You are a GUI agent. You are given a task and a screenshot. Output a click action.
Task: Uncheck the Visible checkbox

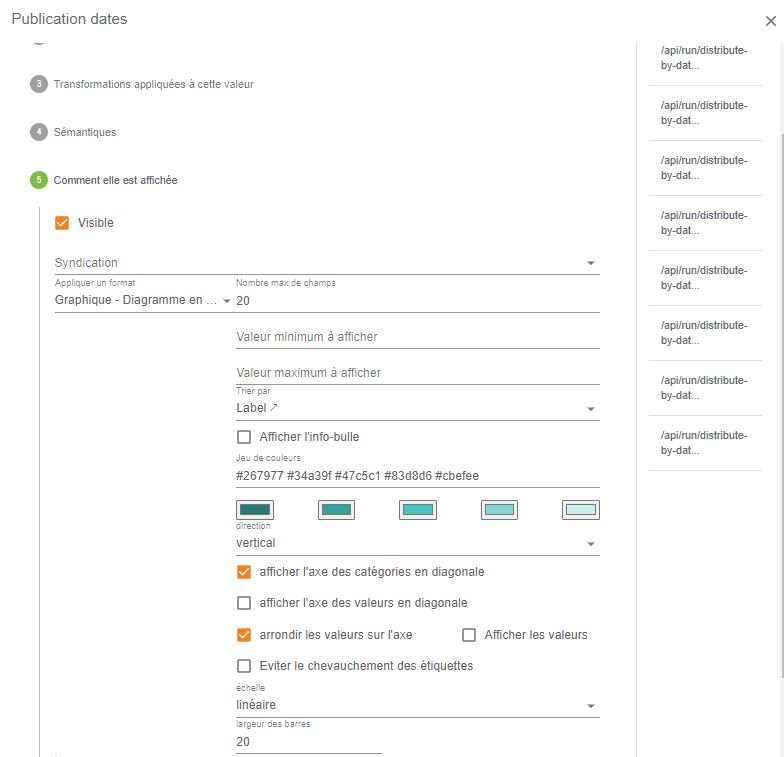pos(62,222)
